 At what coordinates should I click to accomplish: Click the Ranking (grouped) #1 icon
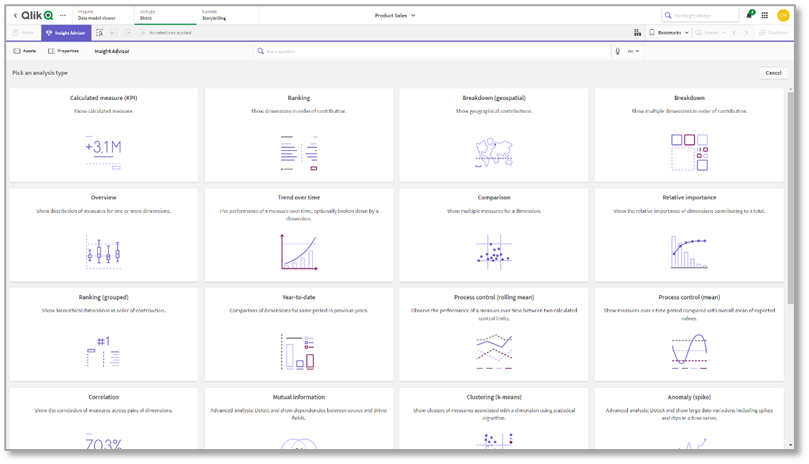103,351
